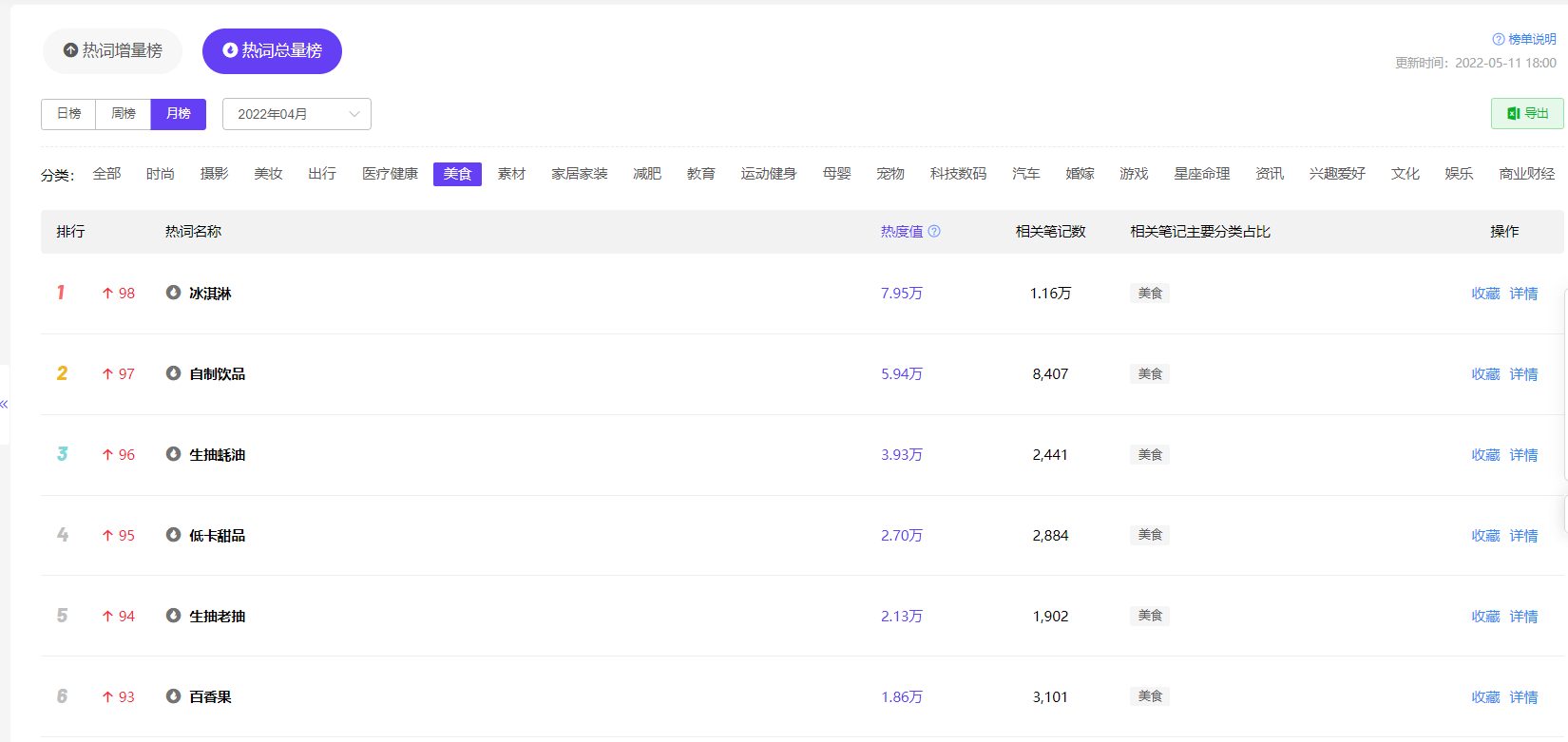Filter by 汽车 category

click(1026, 174)
